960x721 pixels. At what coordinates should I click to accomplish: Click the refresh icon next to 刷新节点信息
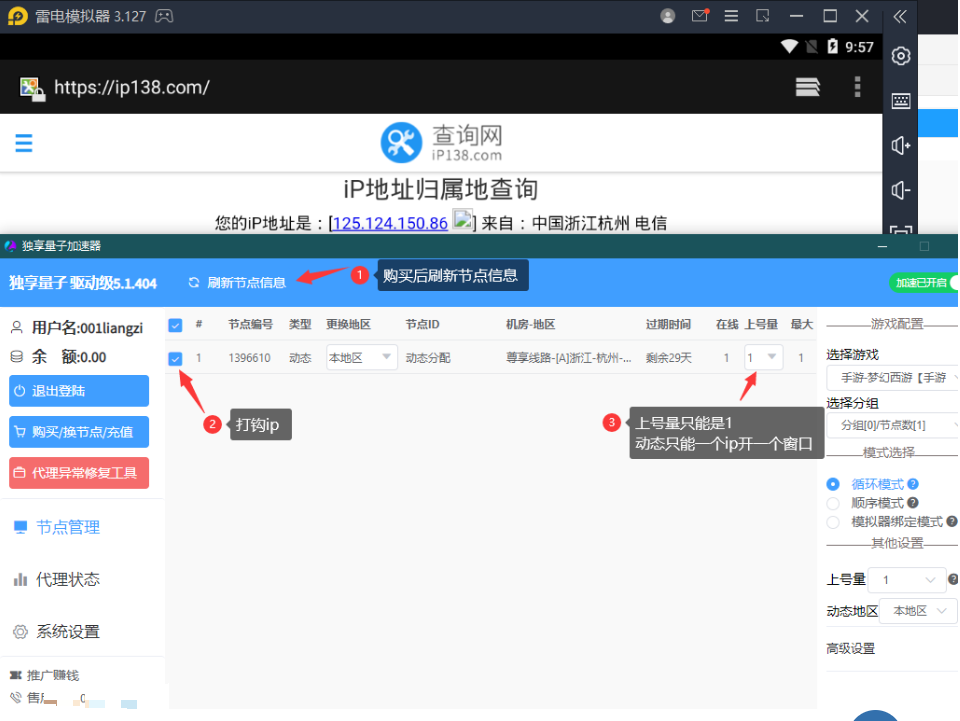(193, 282)
